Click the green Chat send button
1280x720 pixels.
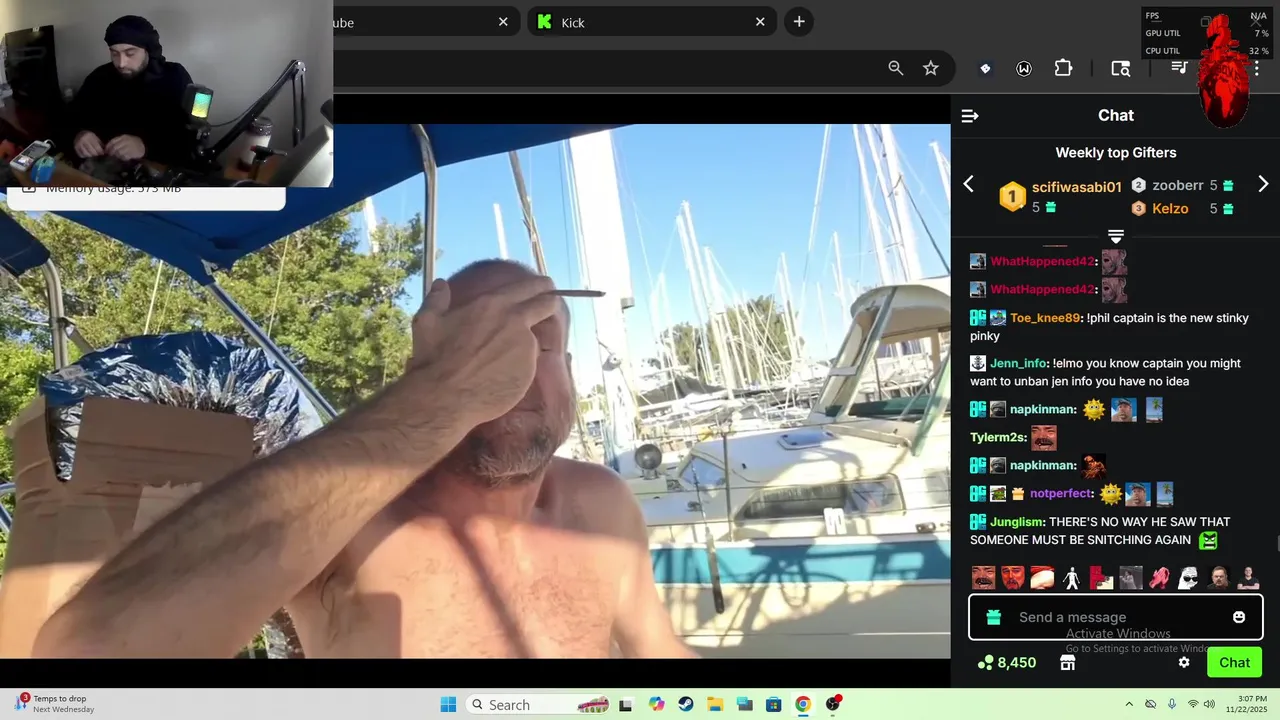click(1234, 662)
